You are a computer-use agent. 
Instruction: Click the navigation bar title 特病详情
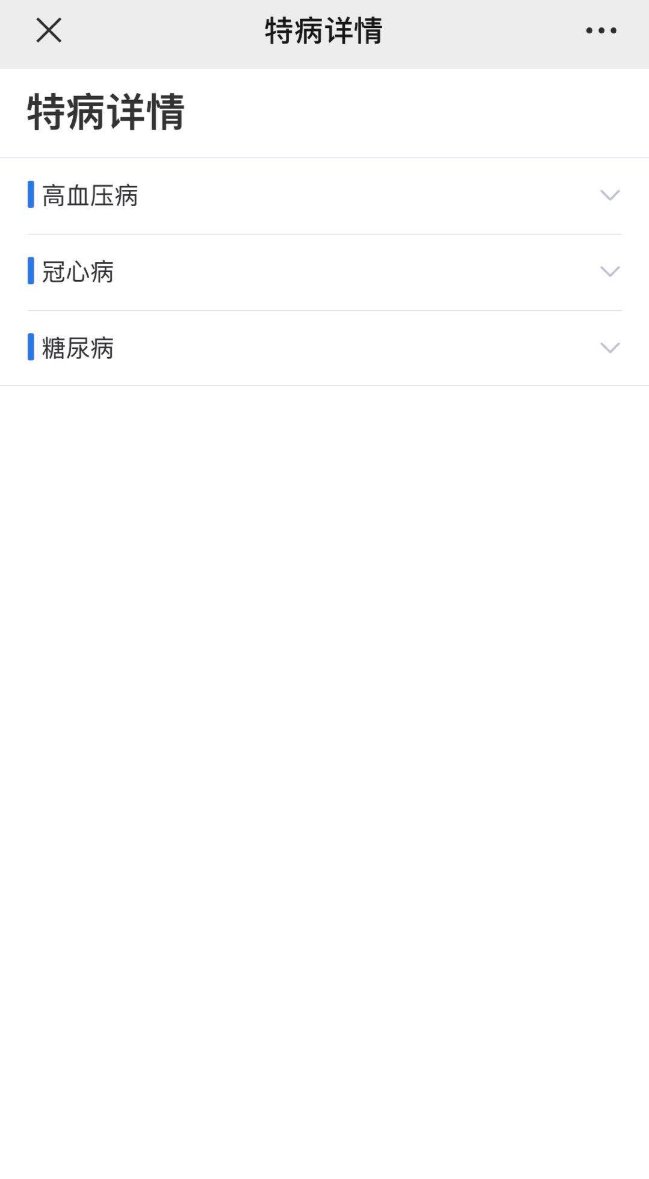click(324, 31)
